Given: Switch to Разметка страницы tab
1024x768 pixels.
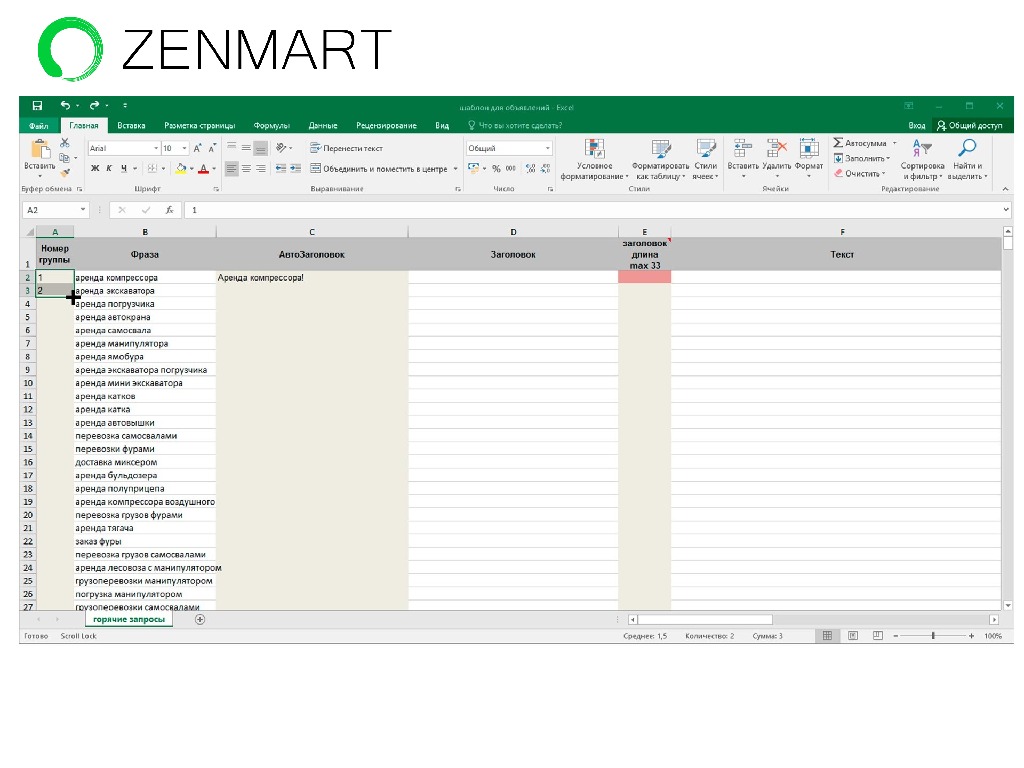Looking at the screenshot, I should click(x=200, y=125).
